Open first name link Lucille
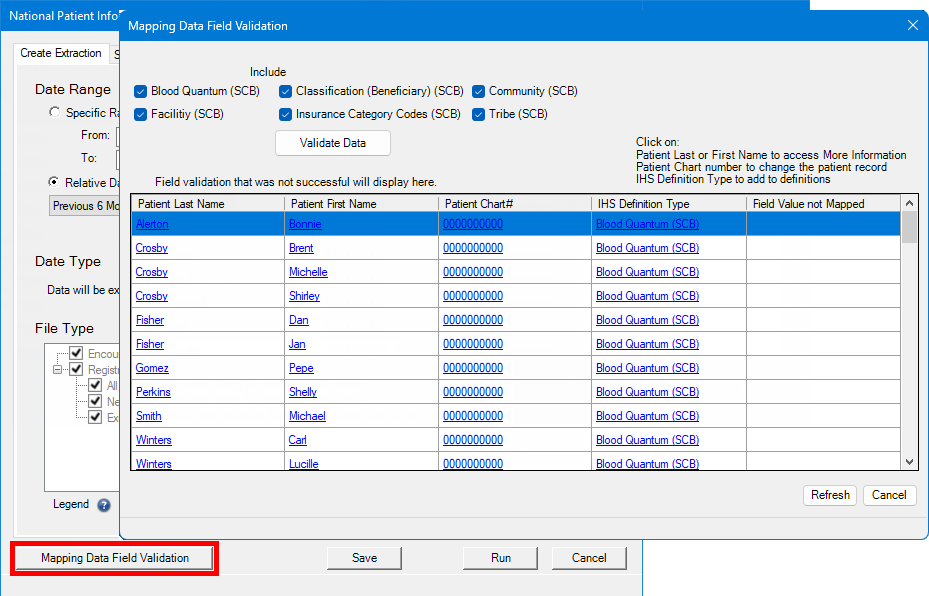Viewport: 929px width, 596px height. 304,464
